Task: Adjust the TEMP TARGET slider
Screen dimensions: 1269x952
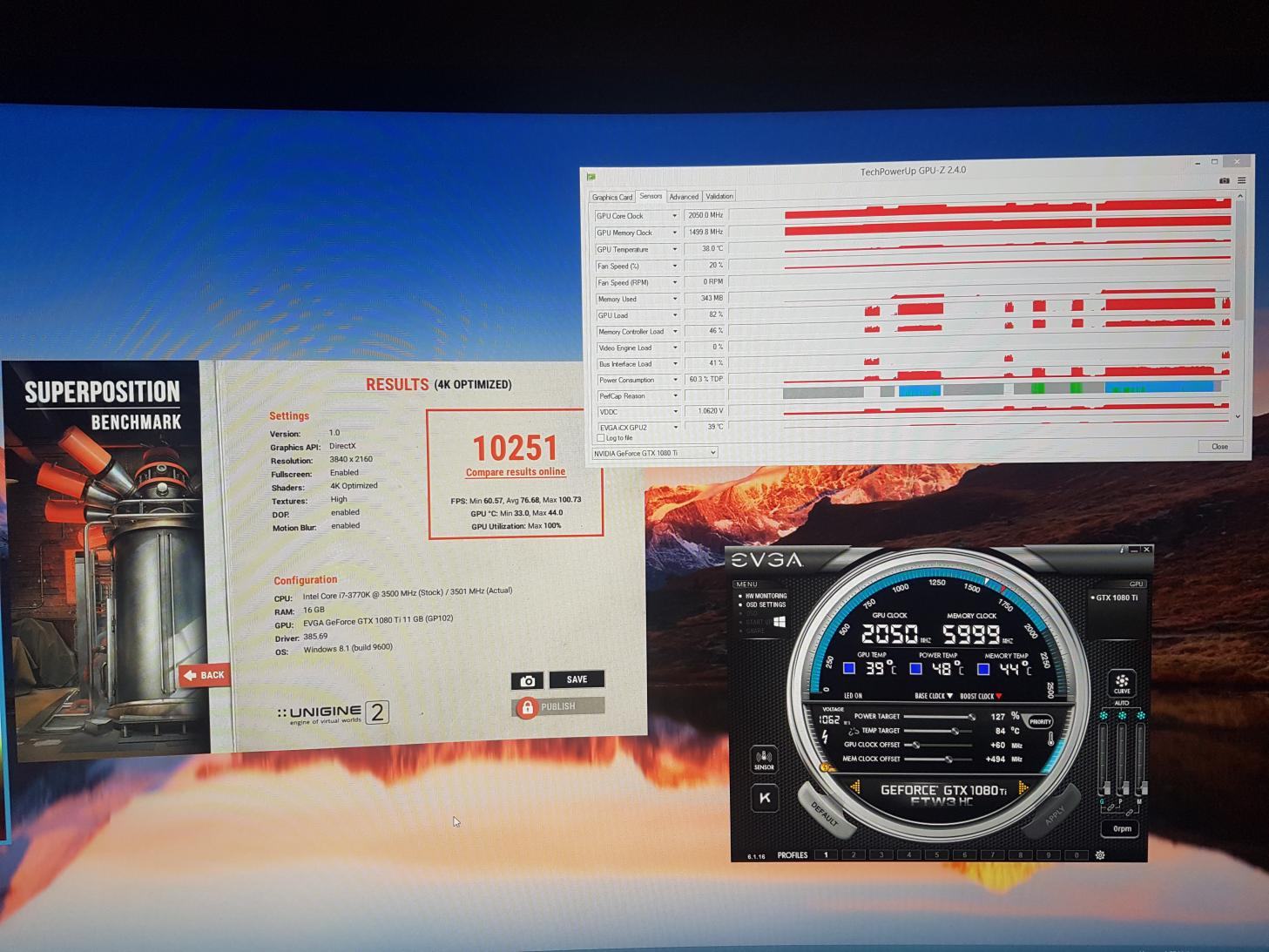Action: [940, 731]
